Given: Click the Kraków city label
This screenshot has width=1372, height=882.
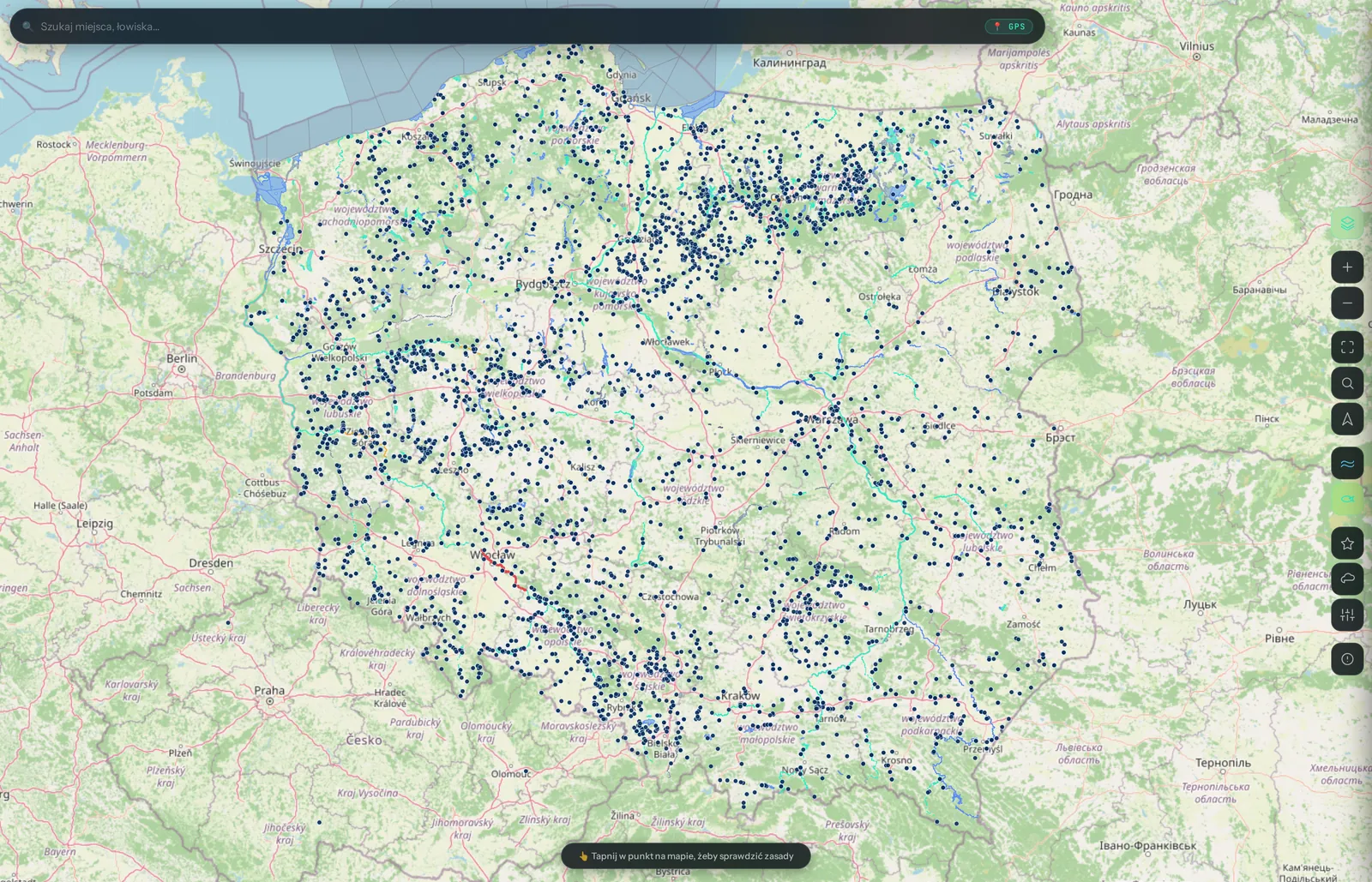Looking at the screenshot, I should click(740, 695).
